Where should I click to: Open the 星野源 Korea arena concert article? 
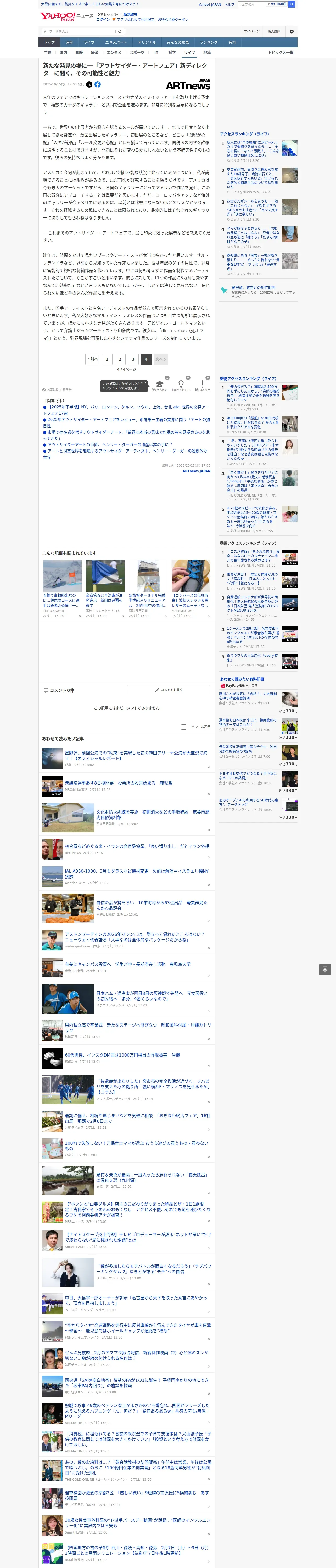137,756
